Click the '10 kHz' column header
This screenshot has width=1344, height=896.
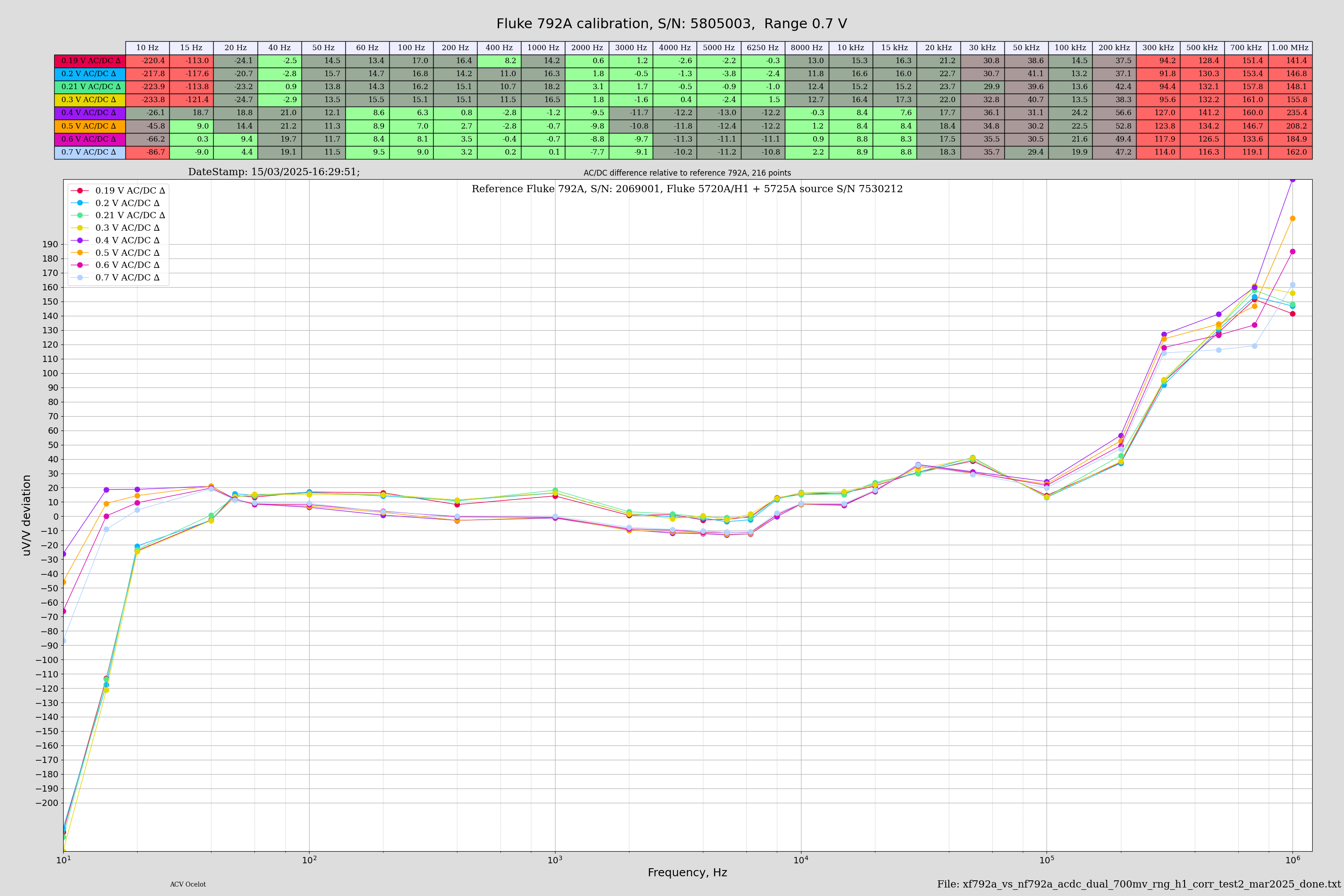pos(851,47)
